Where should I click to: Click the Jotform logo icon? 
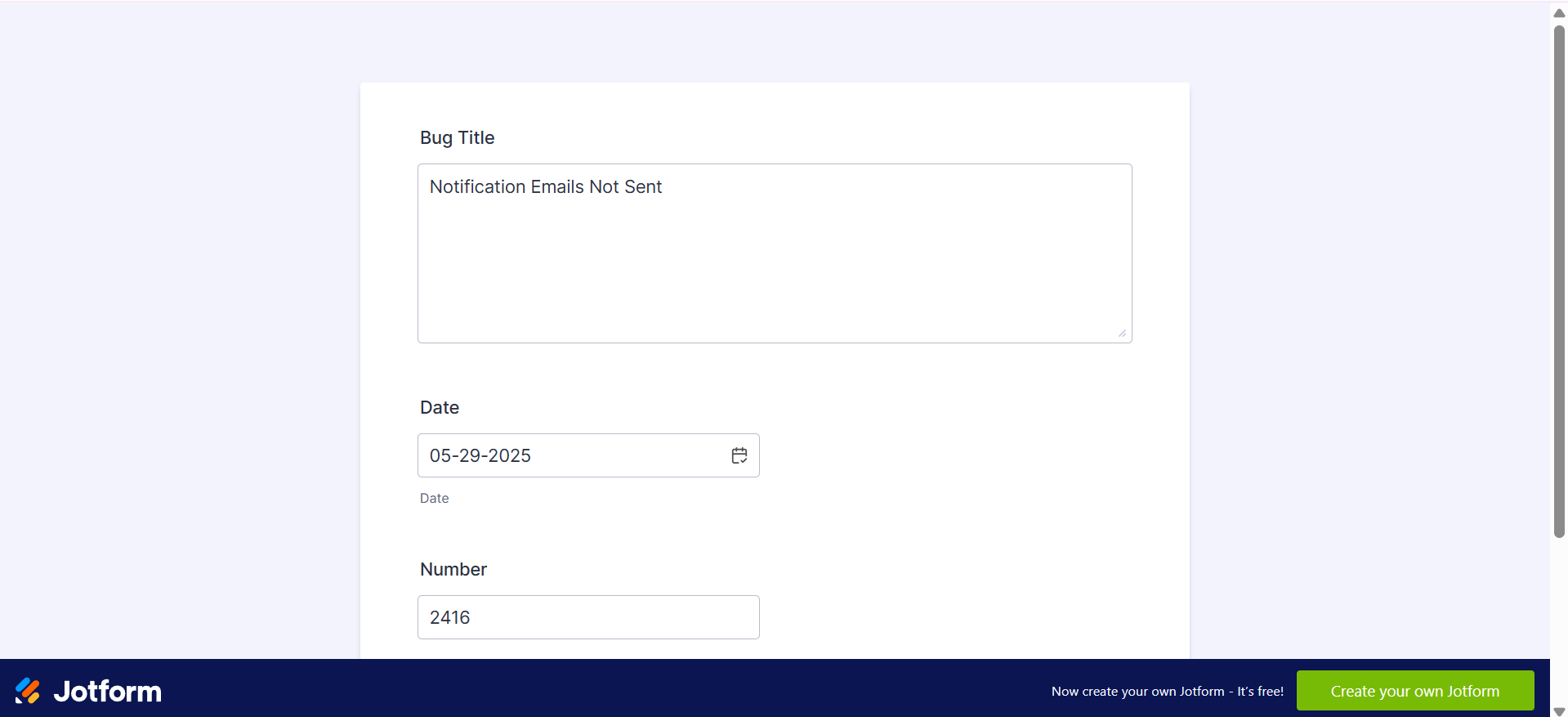[28, 691]
